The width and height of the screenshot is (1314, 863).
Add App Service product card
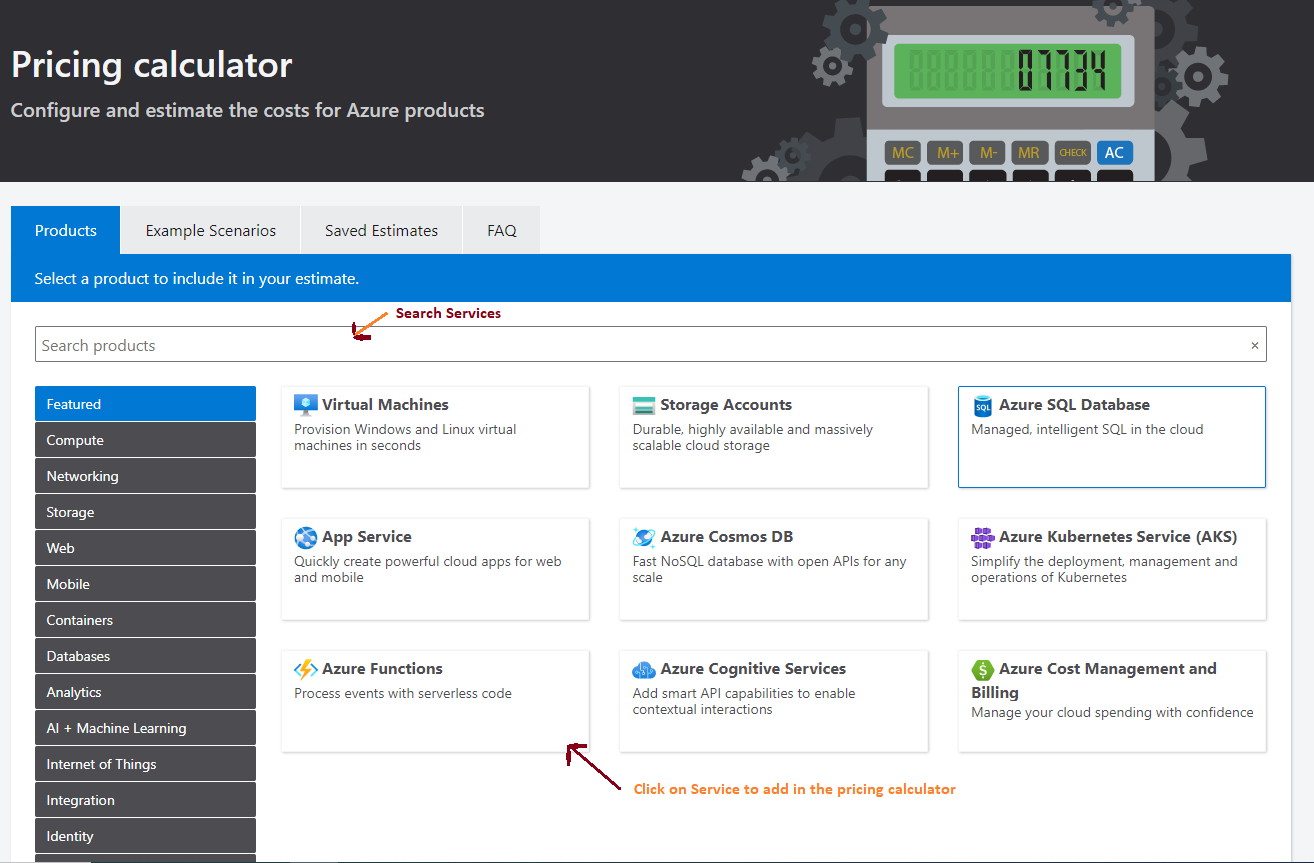(435, 569)
